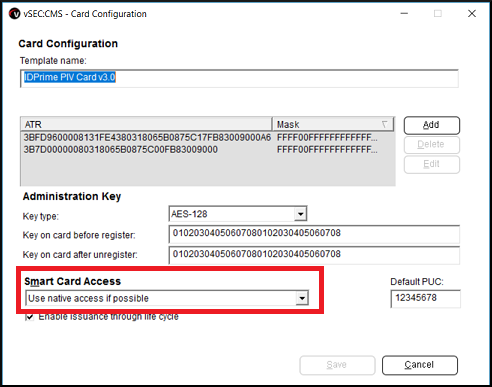Click the Mask column header

(x=333, y=124)
